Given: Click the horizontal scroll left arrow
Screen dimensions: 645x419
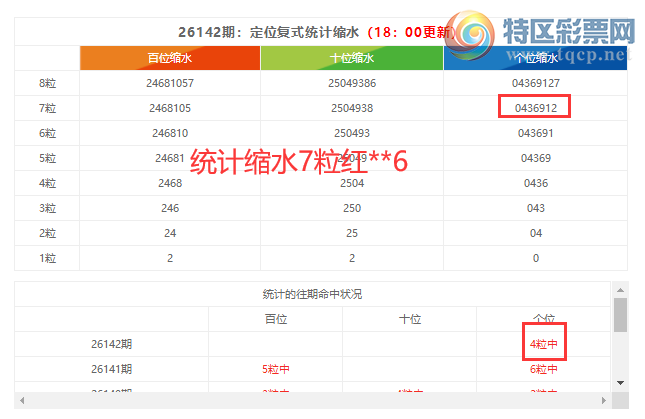Looking at the screenshot, I should coord(22,400).
